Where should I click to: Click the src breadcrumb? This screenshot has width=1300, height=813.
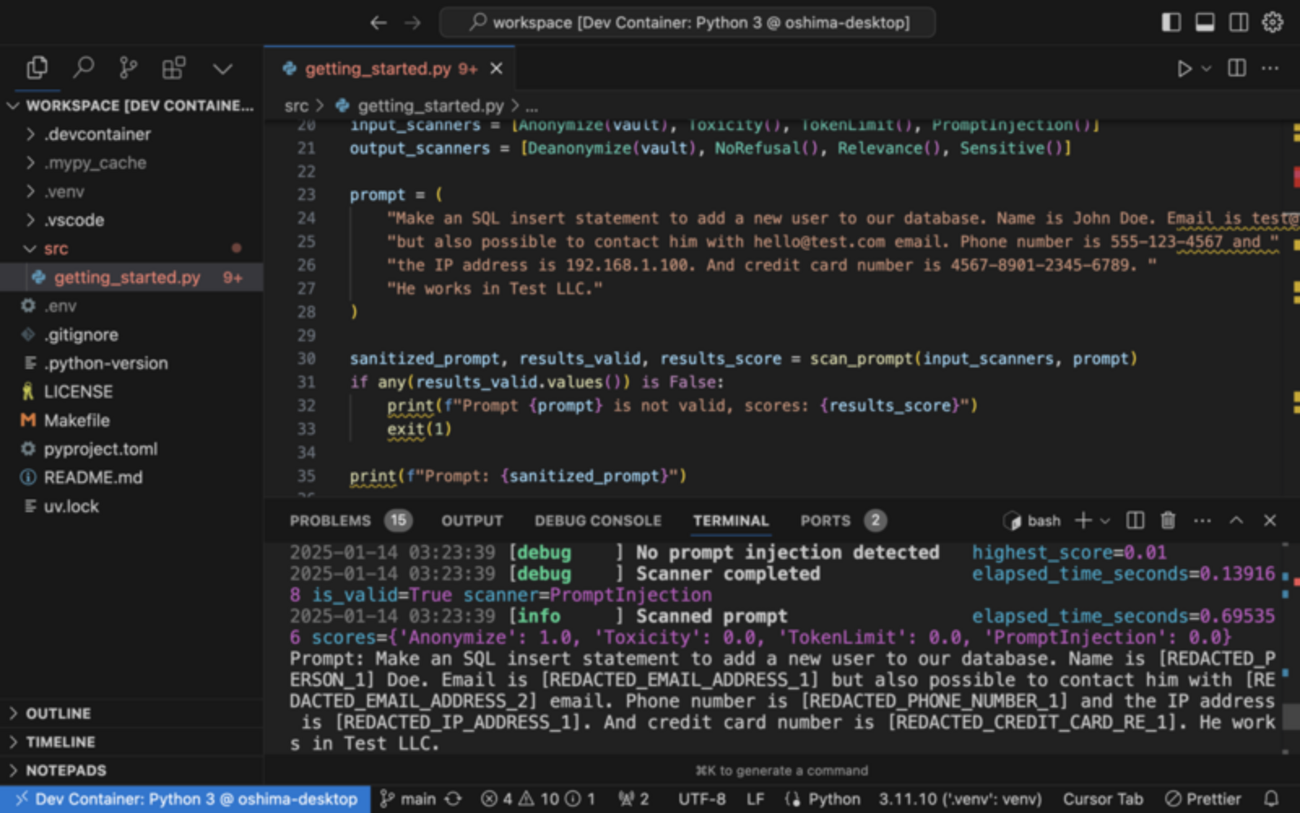296,105
